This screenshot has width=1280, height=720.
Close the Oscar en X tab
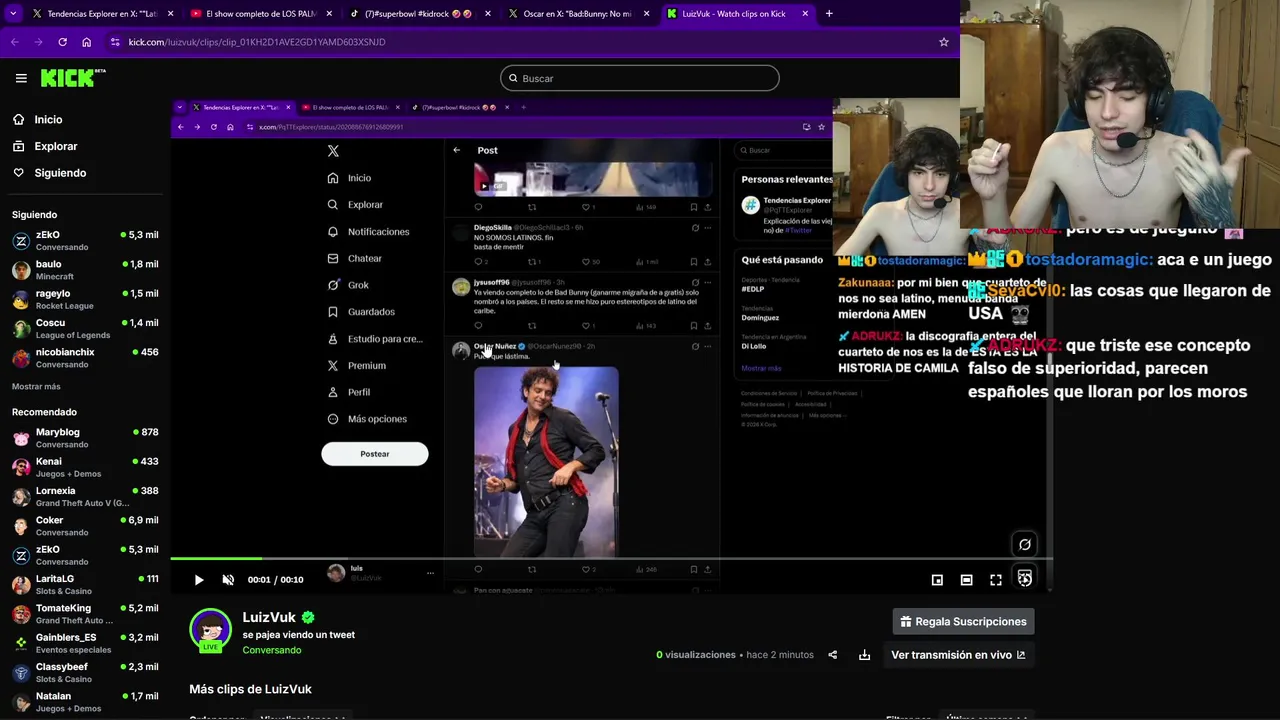(646, 14)
